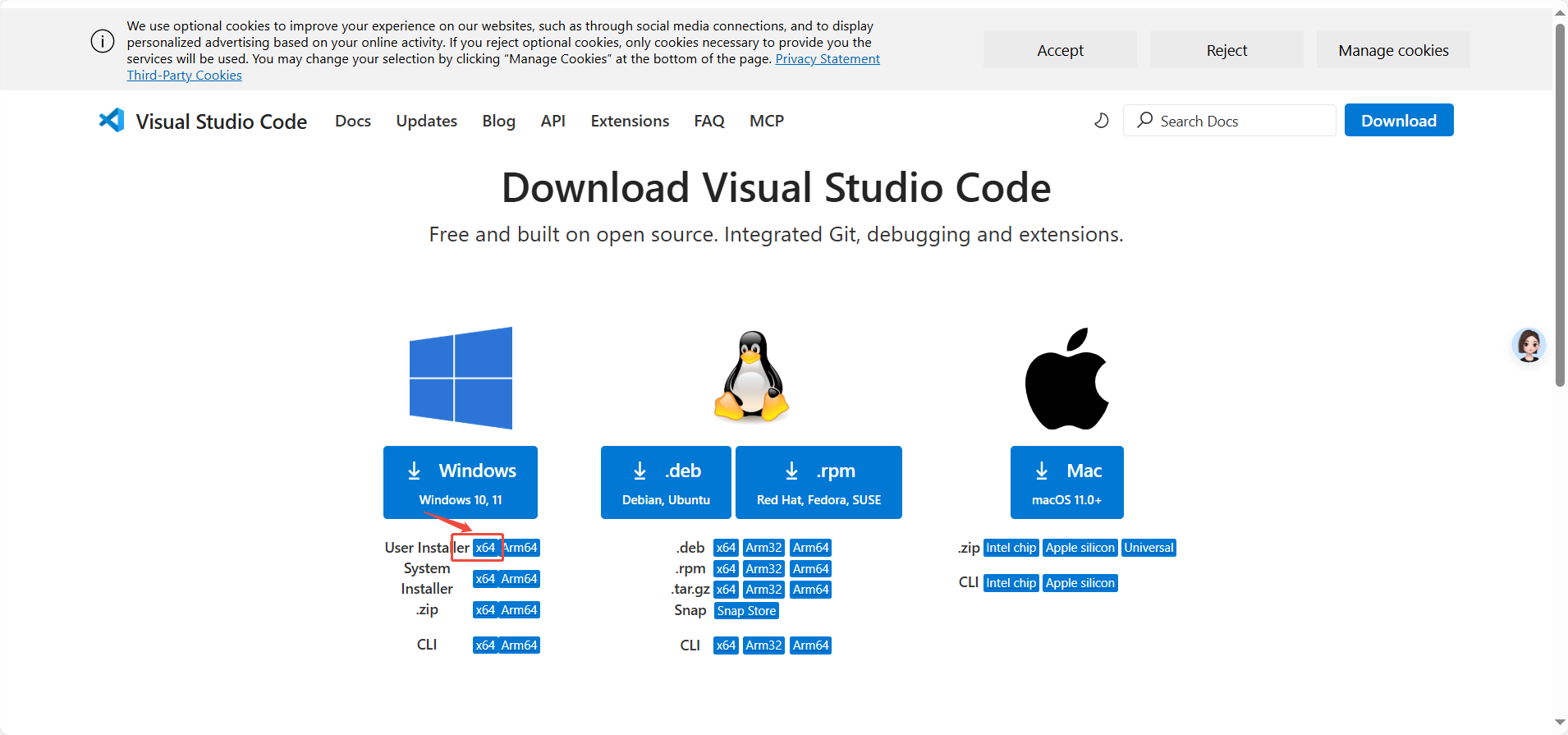Click the Visual Studio Code logo icon
Viewport: 1568px width, 735px height.
point(112,121)
